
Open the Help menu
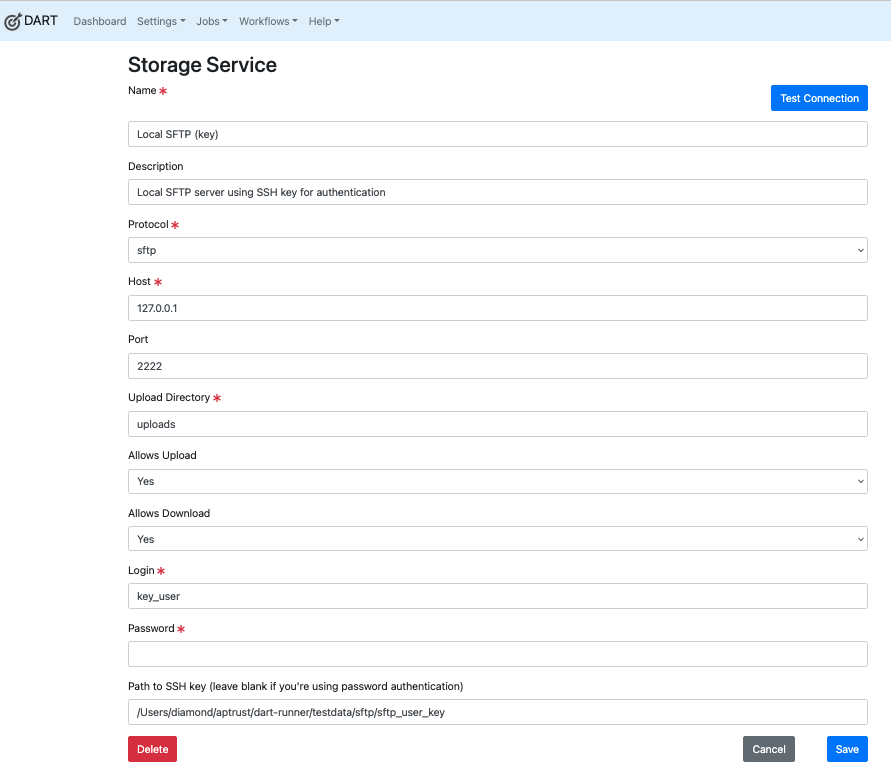(x=323, y=21)
